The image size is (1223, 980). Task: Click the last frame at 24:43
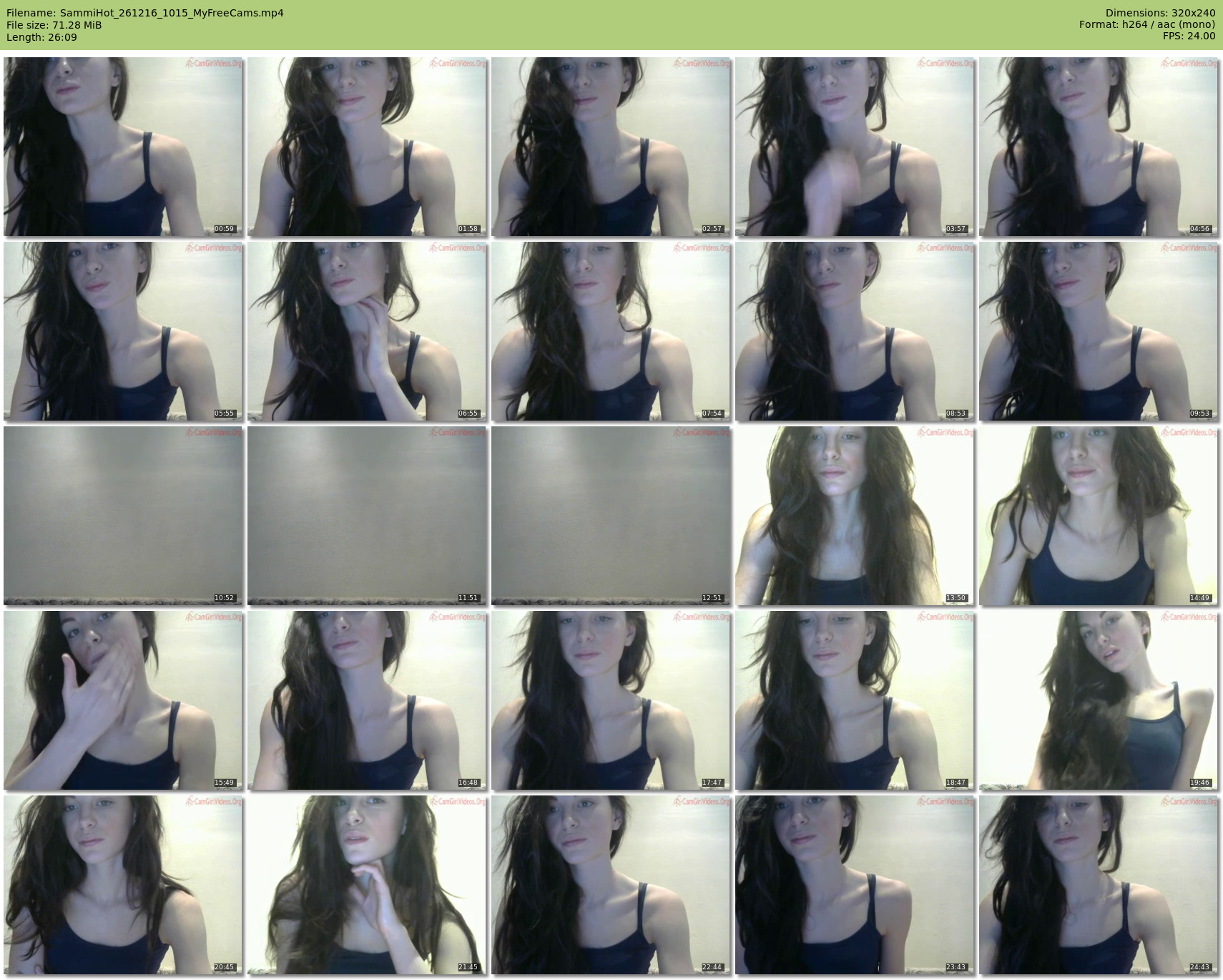tap(1098, 885)
